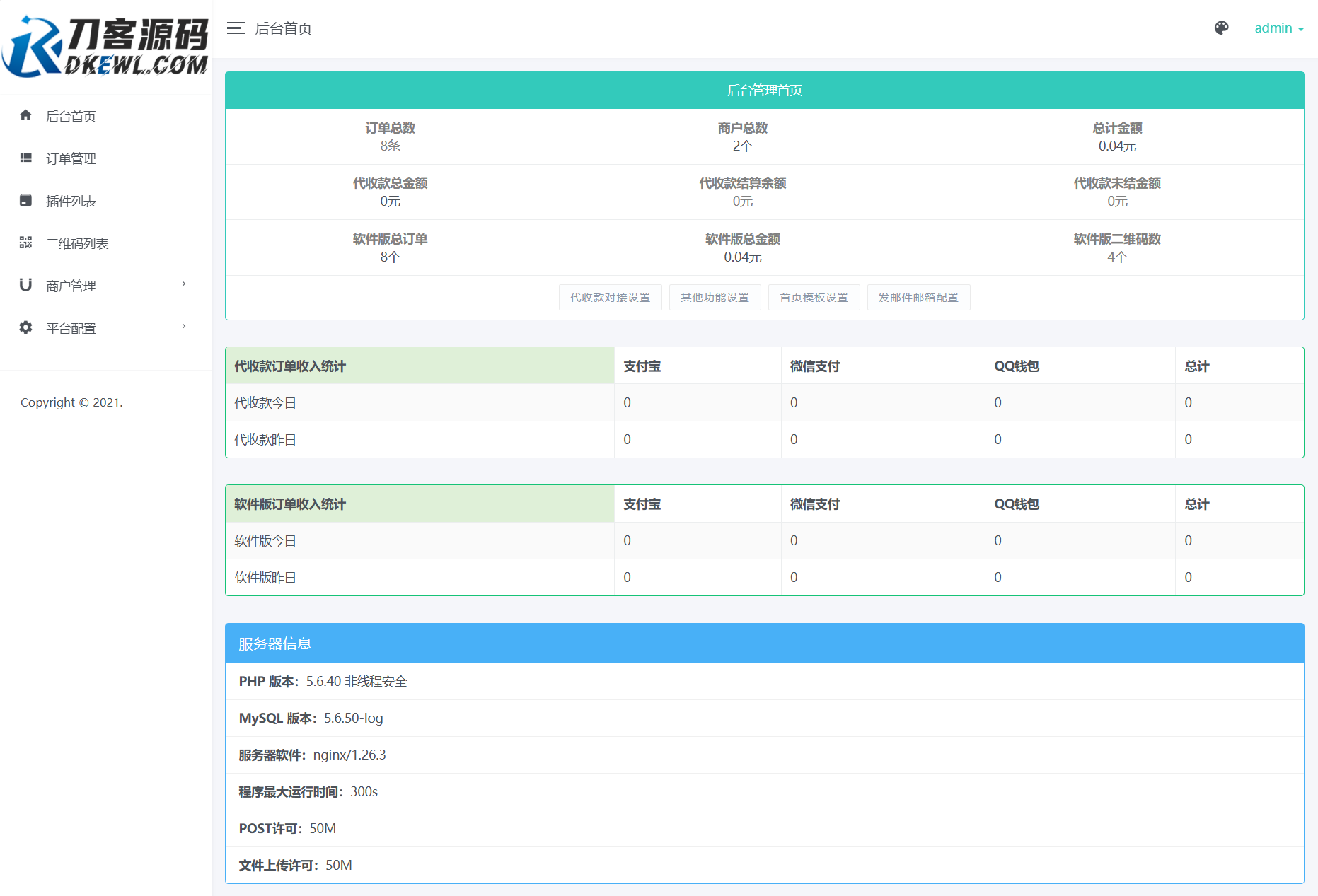
Task: Click the 发邮件邮箱配置 button
Action: [x=918, y=297]
